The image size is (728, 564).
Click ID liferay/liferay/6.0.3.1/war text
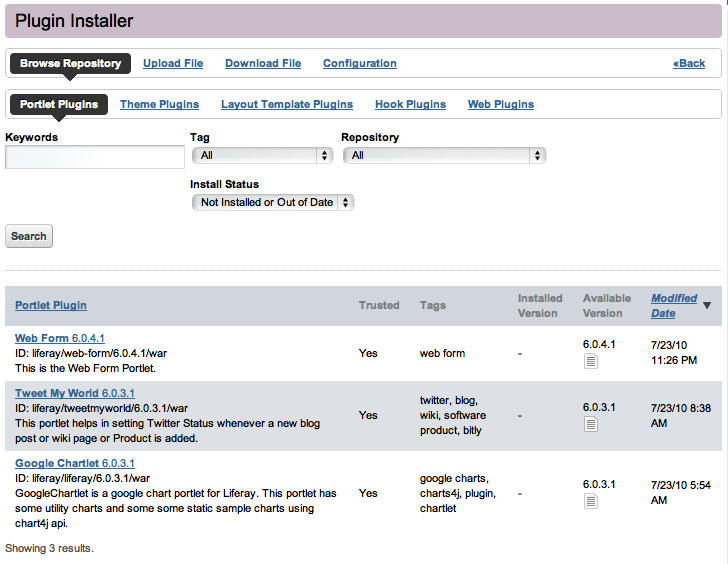tap(83, 478)
